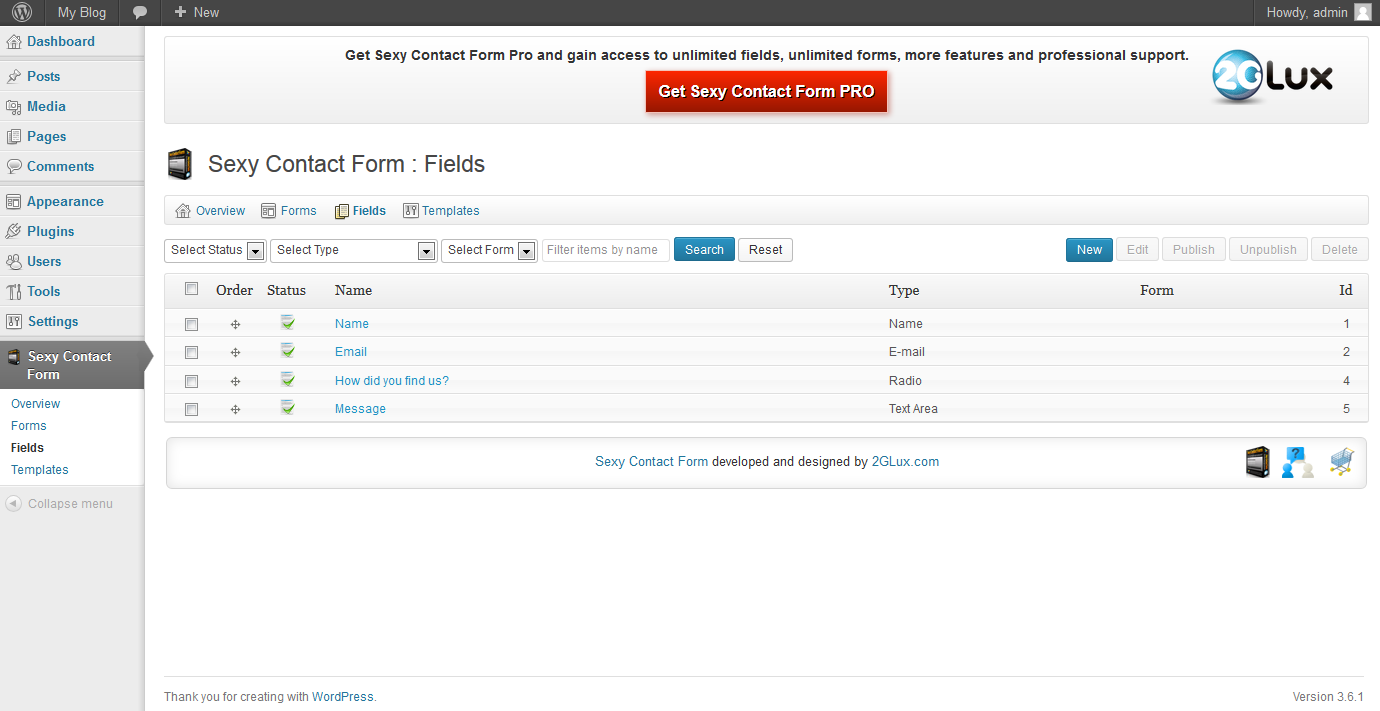Toggle published status icon of Name field
The width and height of the screenshot is (1380, 711).
coord(287,322)
